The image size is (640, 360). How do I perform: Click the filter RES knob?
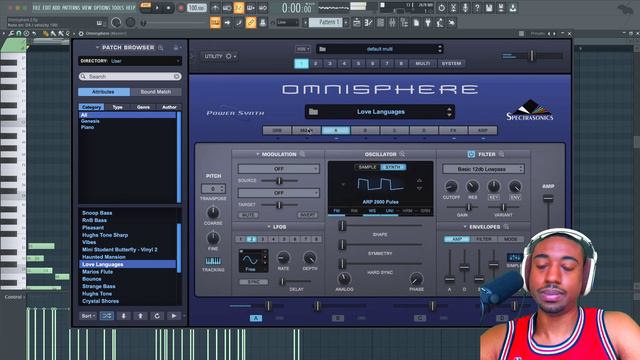[472, 187]
